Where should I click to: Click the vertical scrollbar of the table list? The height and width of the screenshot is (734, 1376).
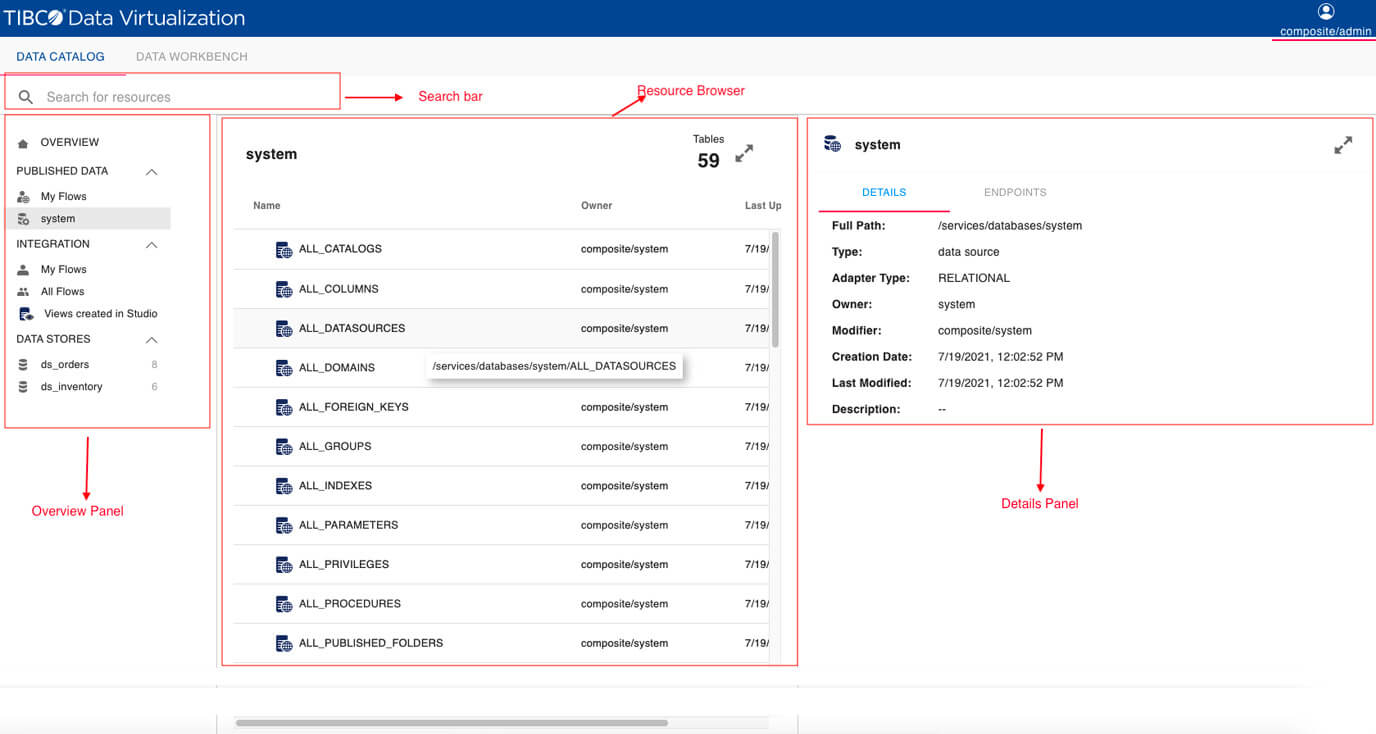point(775,290)
